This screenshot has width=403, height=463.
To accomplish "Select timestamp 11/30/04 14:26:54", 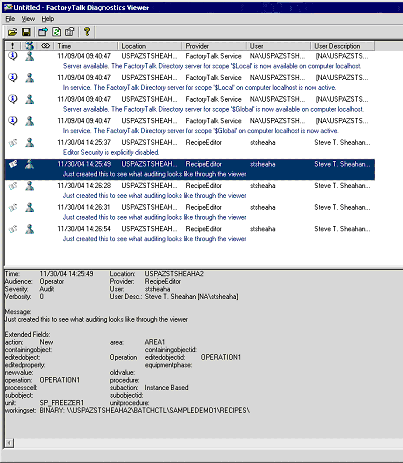I will tap(84, 229).
